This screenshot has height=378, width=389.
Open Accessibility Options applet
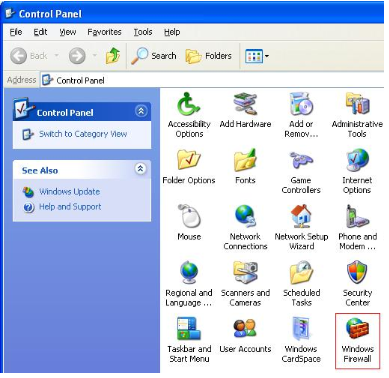189,115
